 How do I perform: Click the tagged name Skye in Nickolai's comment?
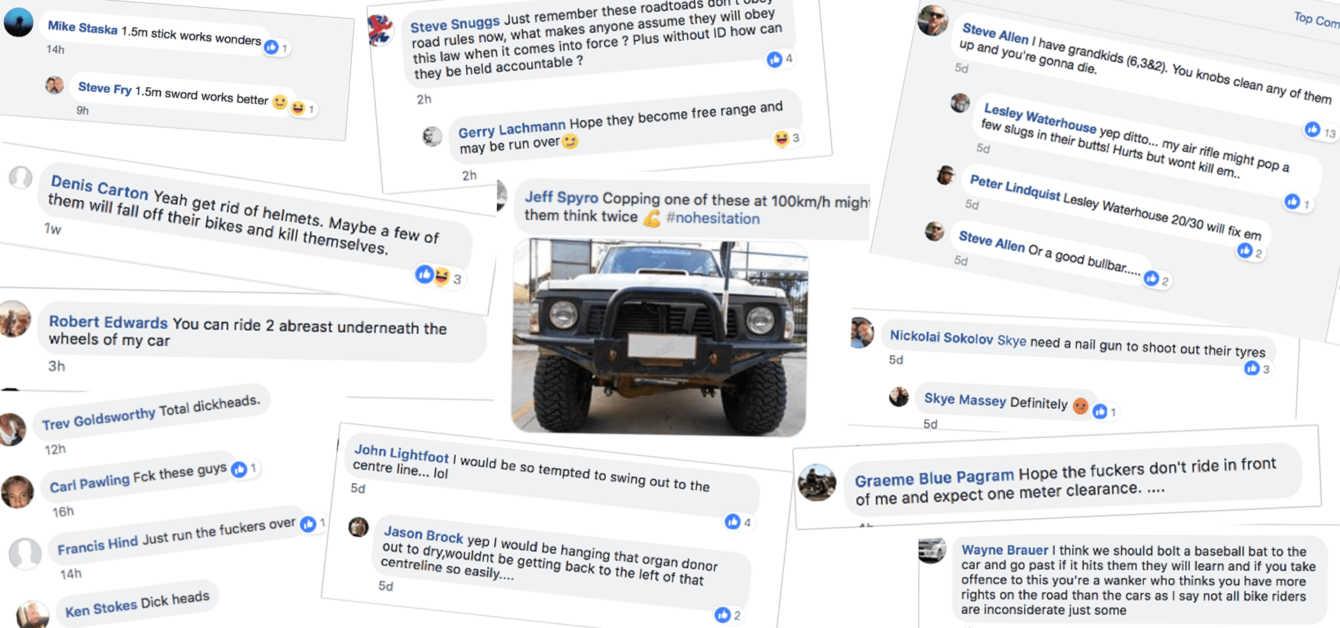[x=1012, y=340]
